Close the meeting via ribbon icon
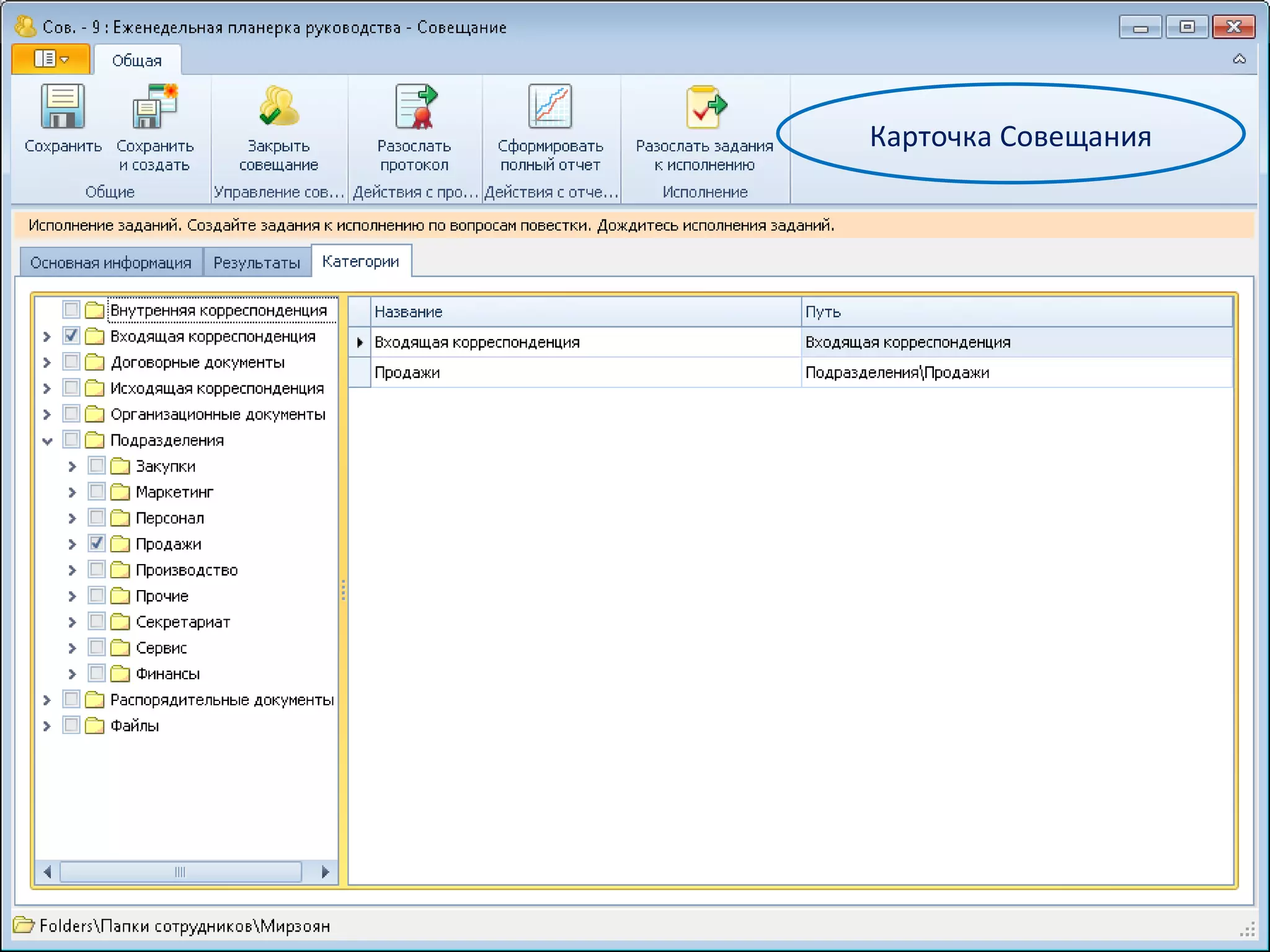The height and width of the screenshot is (952, 1270). pos(278,107)
